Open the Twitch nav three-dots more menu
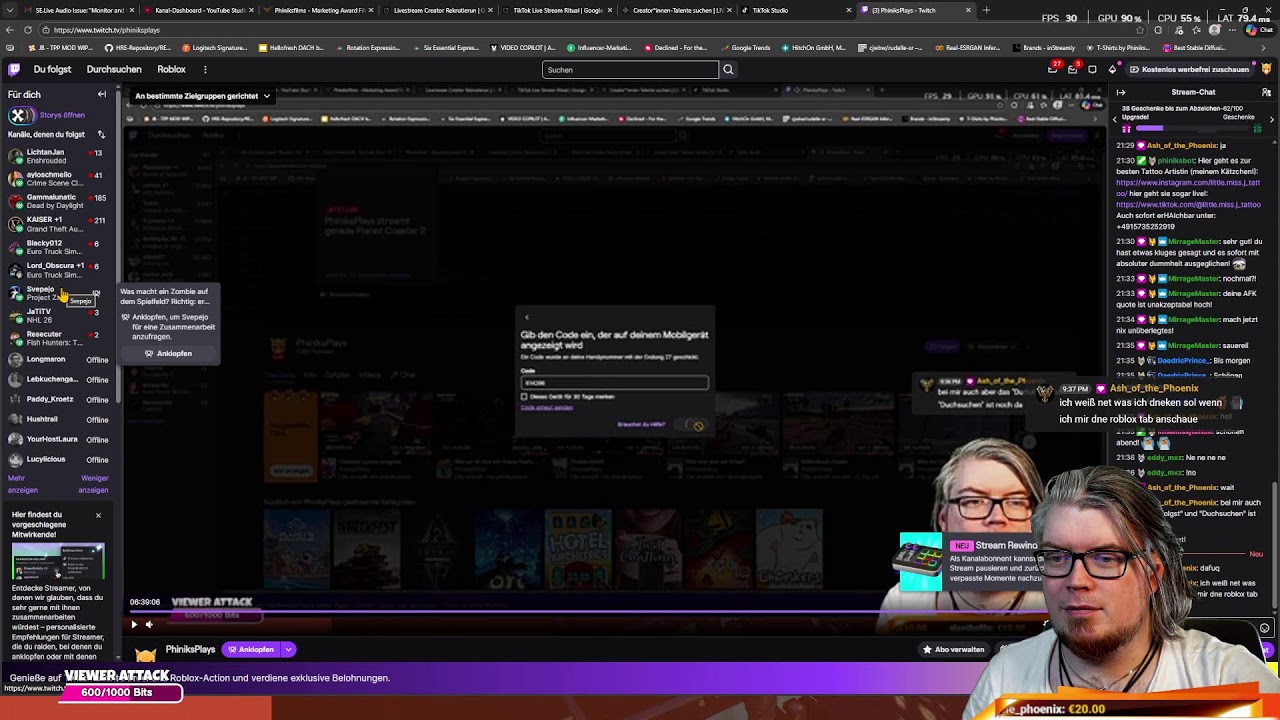Viewport: 1280px width, 720px height. tap(205, 70)
